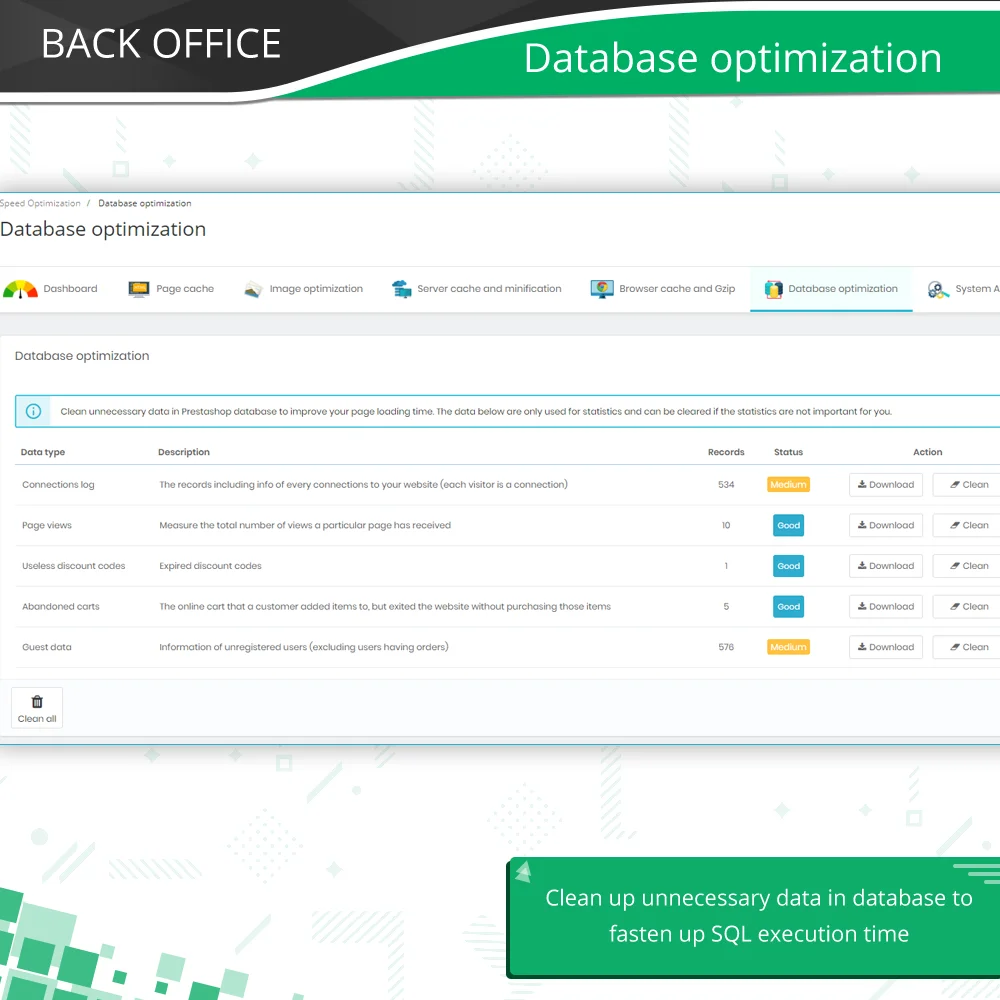Click the Good status badge for Page views
The image size is (1000, 1000).
[788, 525]
